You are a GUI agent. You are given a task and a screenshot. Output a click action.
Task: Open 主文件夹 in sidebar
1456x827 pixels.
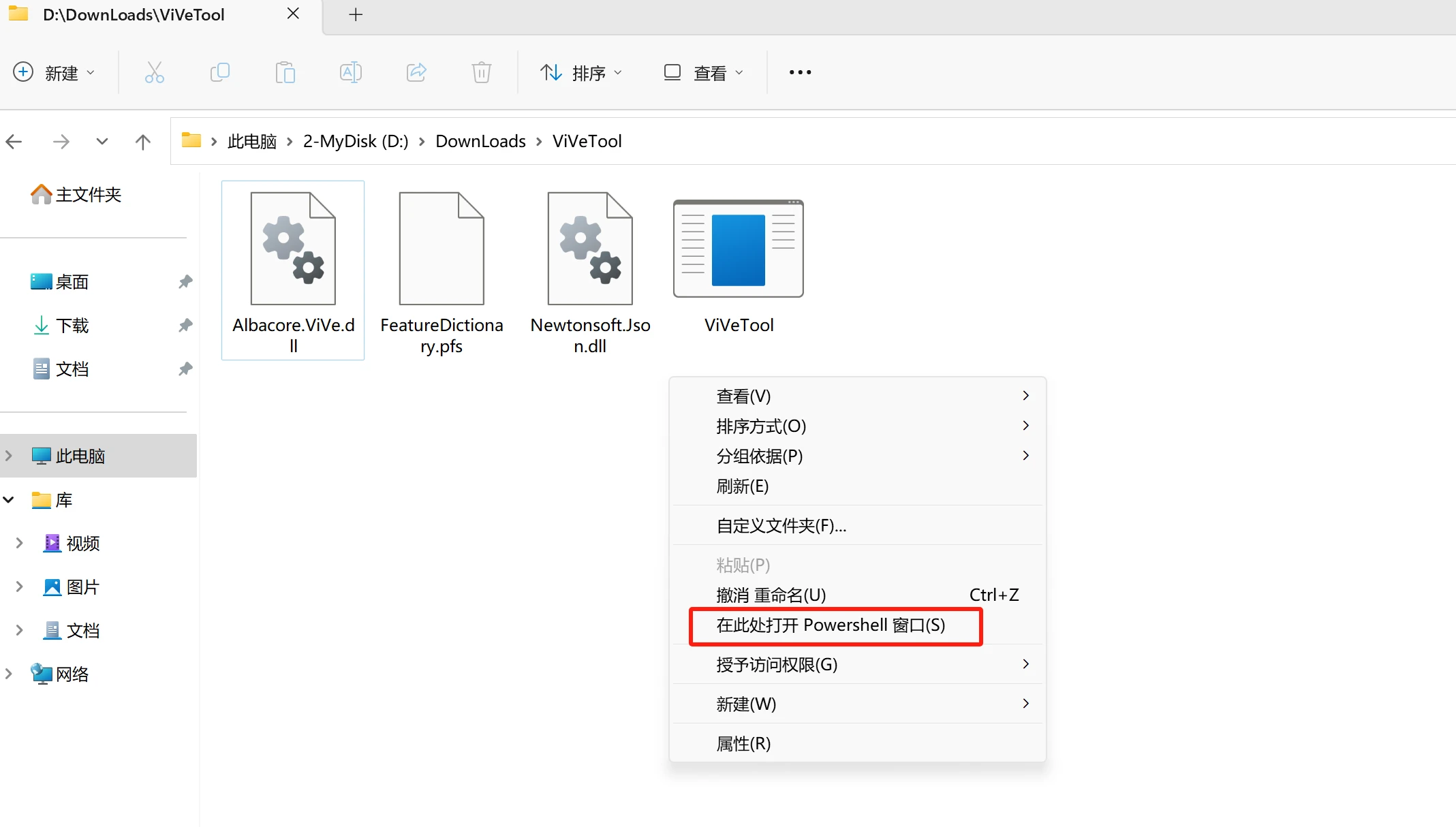point(76,195)
